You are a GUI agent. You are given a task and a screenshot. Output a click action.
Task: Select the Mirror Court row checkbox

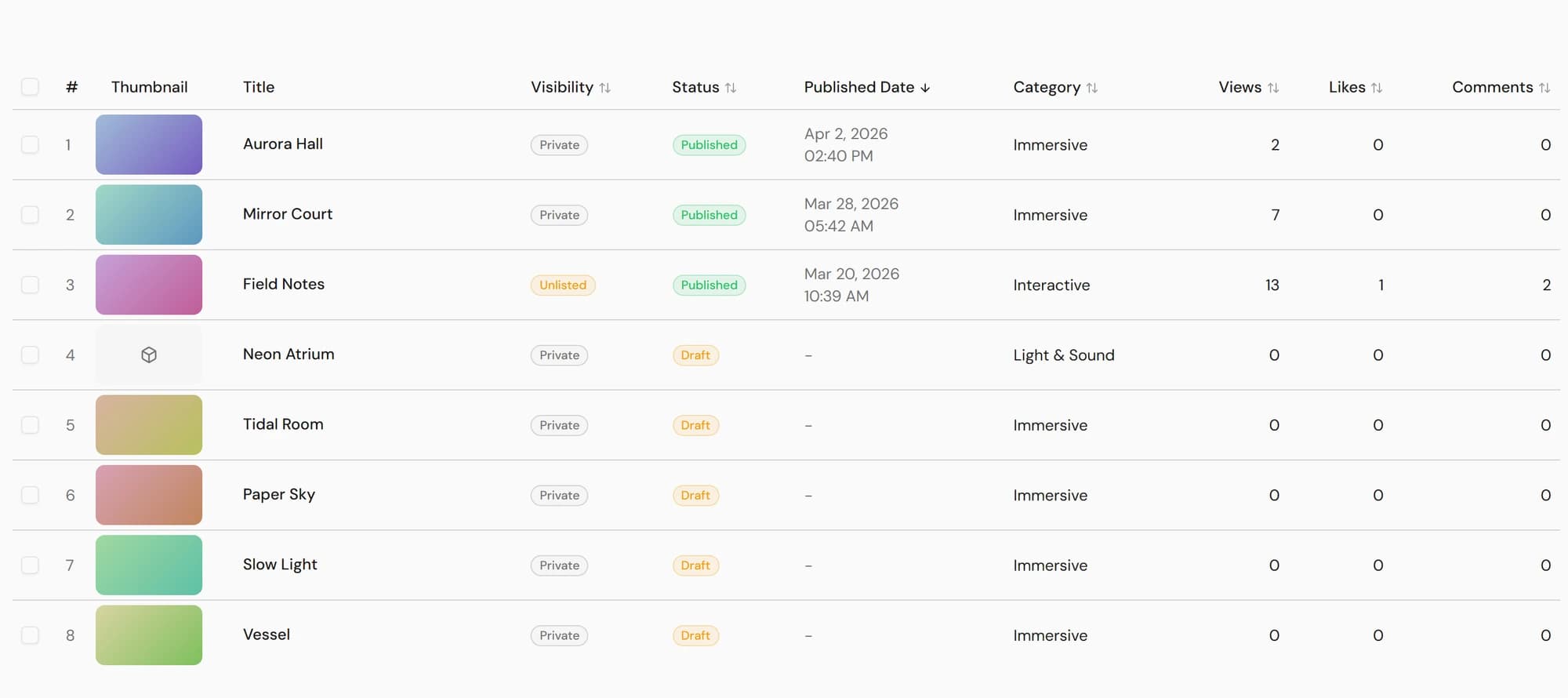click(x=30, y=215)
